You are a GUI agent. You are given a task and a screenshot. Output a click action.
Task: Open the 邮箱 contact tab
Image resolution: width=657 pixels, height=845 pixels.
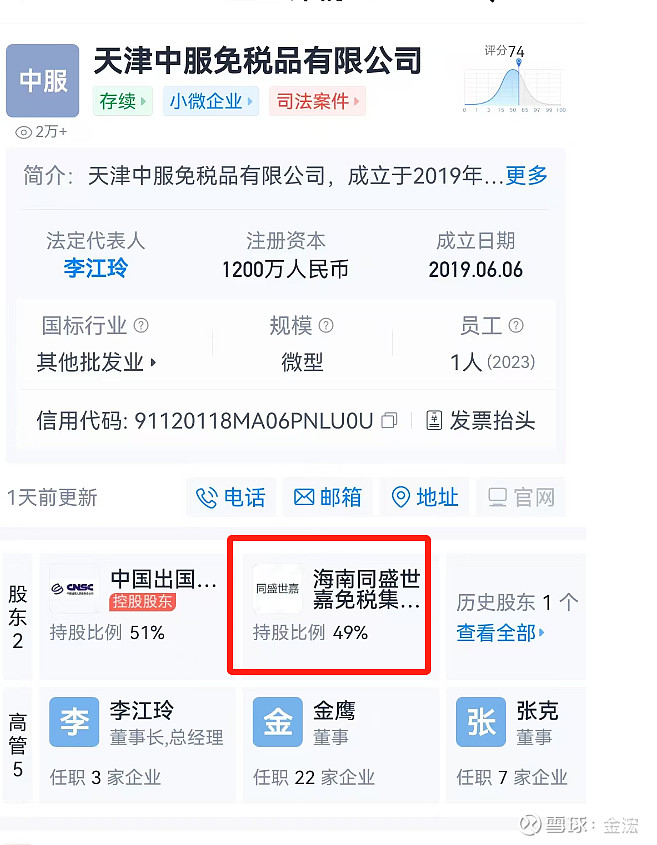[328, 497]
